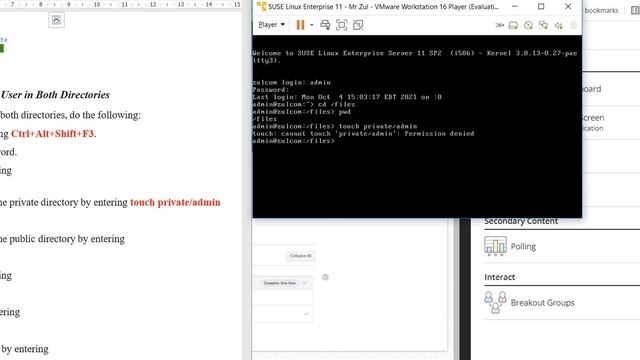Viewport: 640px width, 360px height.
Task: Enter VMware full screen mode icon
Action: click(x=342, y=25)
